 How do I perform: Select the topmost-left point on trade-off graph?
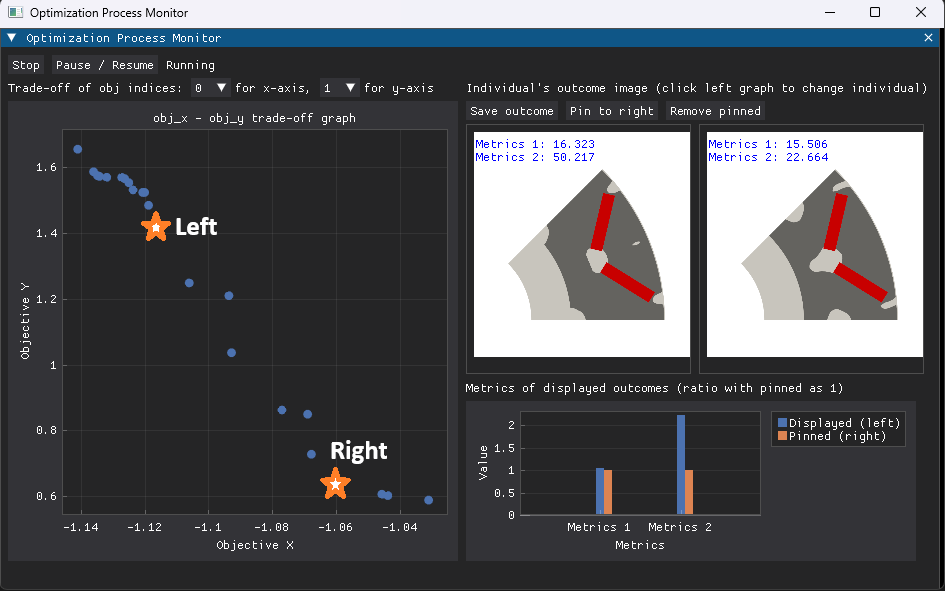[78, 149]
